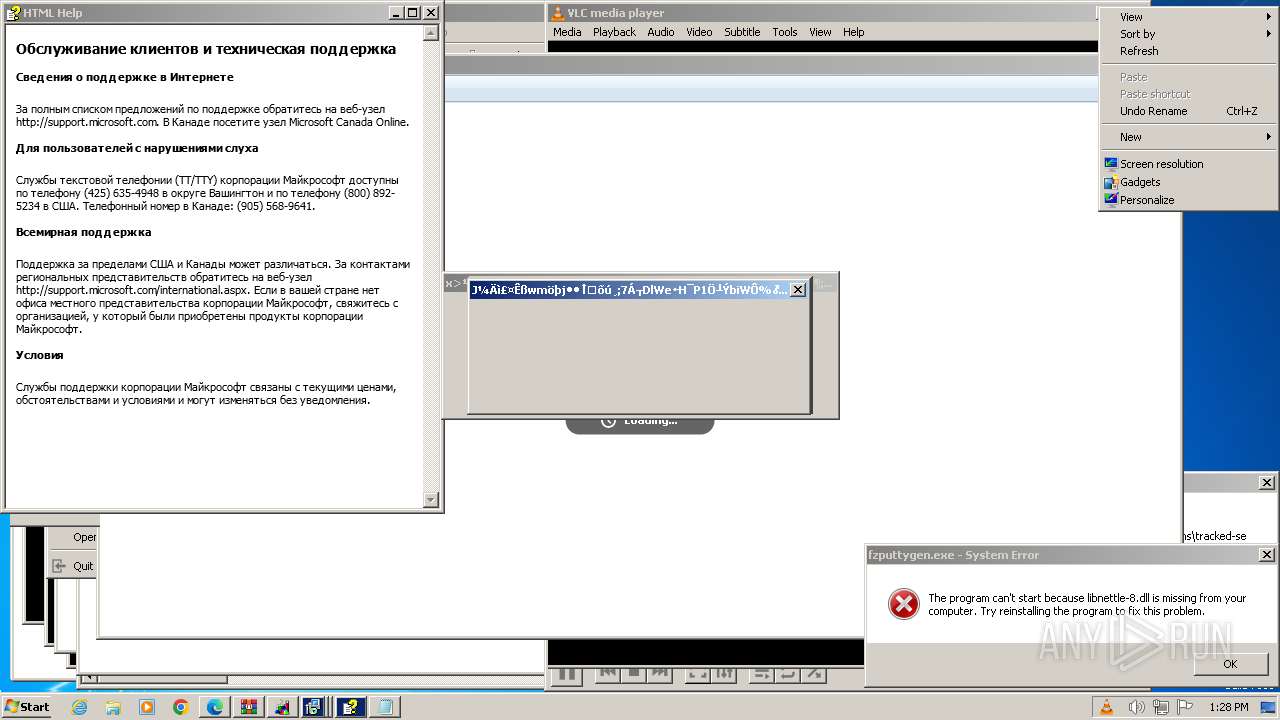
Task: Open the VLC Media menu
Action: tap(567, 32)
